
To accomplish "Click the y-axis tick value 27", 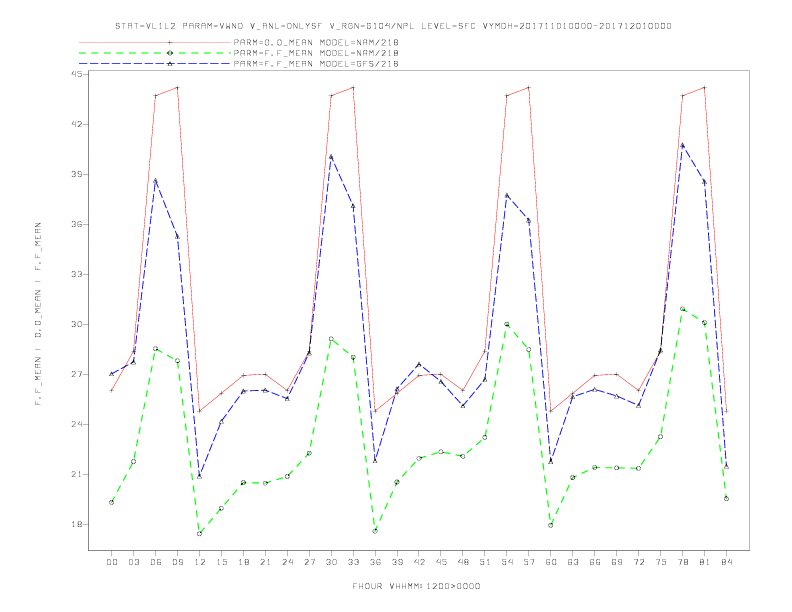I will pos(79,374).
